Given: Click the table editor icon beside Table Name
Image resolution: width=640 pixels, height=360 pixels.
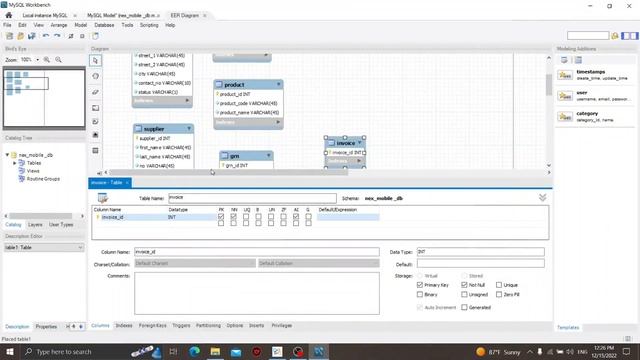Looking at the screenshot, I should click(x=103, y=198).
